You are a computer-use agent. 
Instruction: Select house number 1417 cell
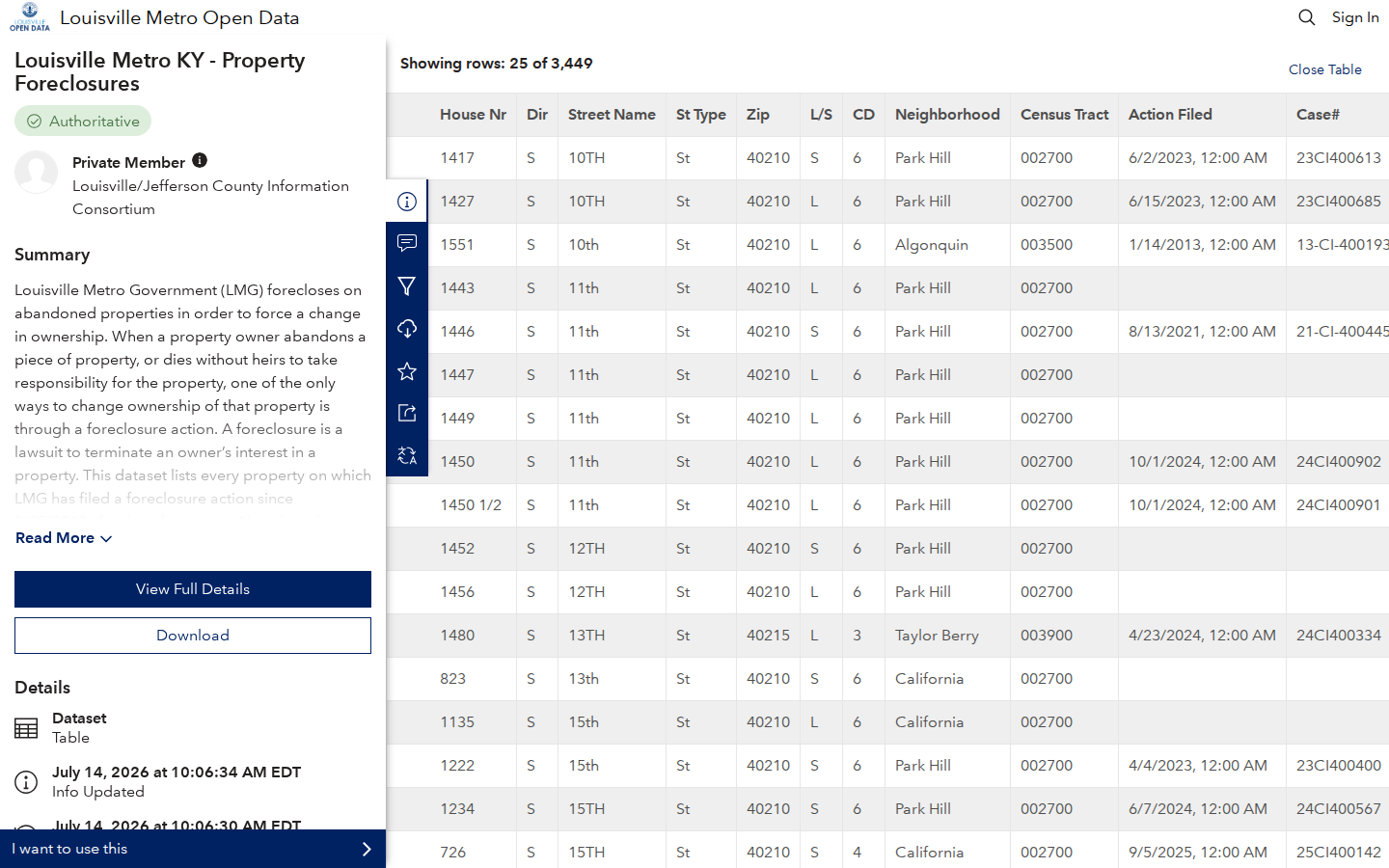click(x=473, y=158)
